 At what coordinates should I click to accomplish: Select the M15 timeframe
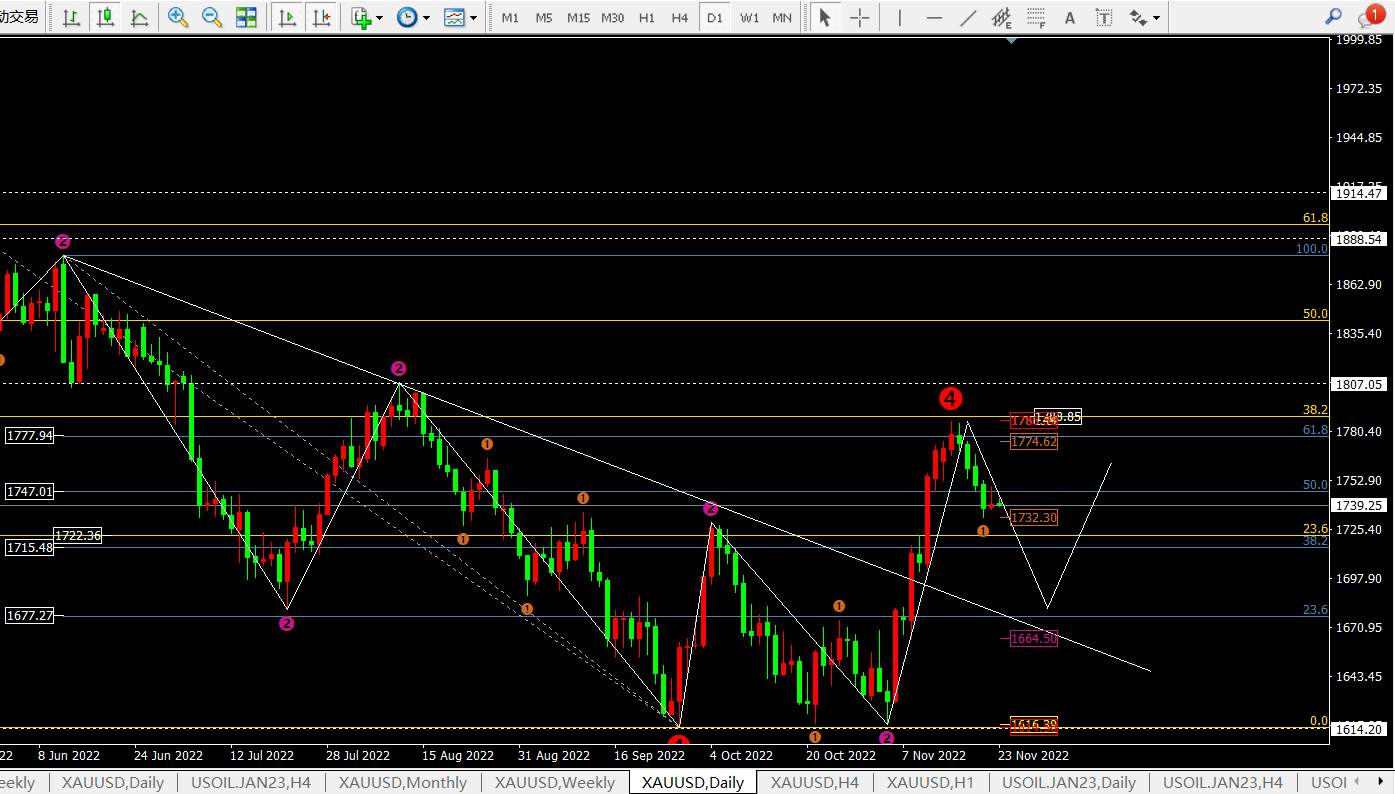(x=578, y=18)
